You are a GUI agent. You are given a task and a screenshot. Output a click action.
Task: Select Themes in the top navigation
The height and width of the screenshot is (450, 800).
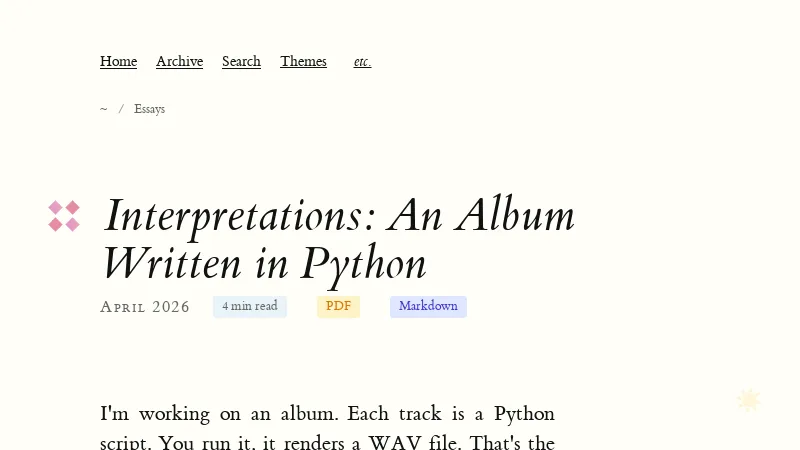click(303, 62)
